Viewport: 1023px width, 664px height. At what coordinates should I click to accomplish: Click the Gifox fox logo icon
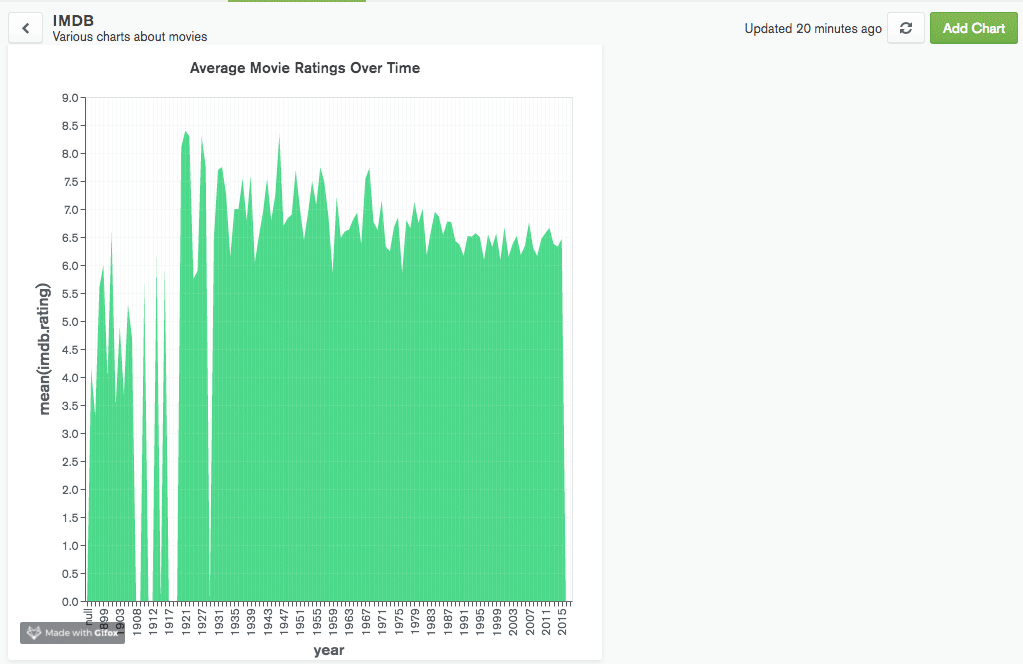(x=34, y=633)
